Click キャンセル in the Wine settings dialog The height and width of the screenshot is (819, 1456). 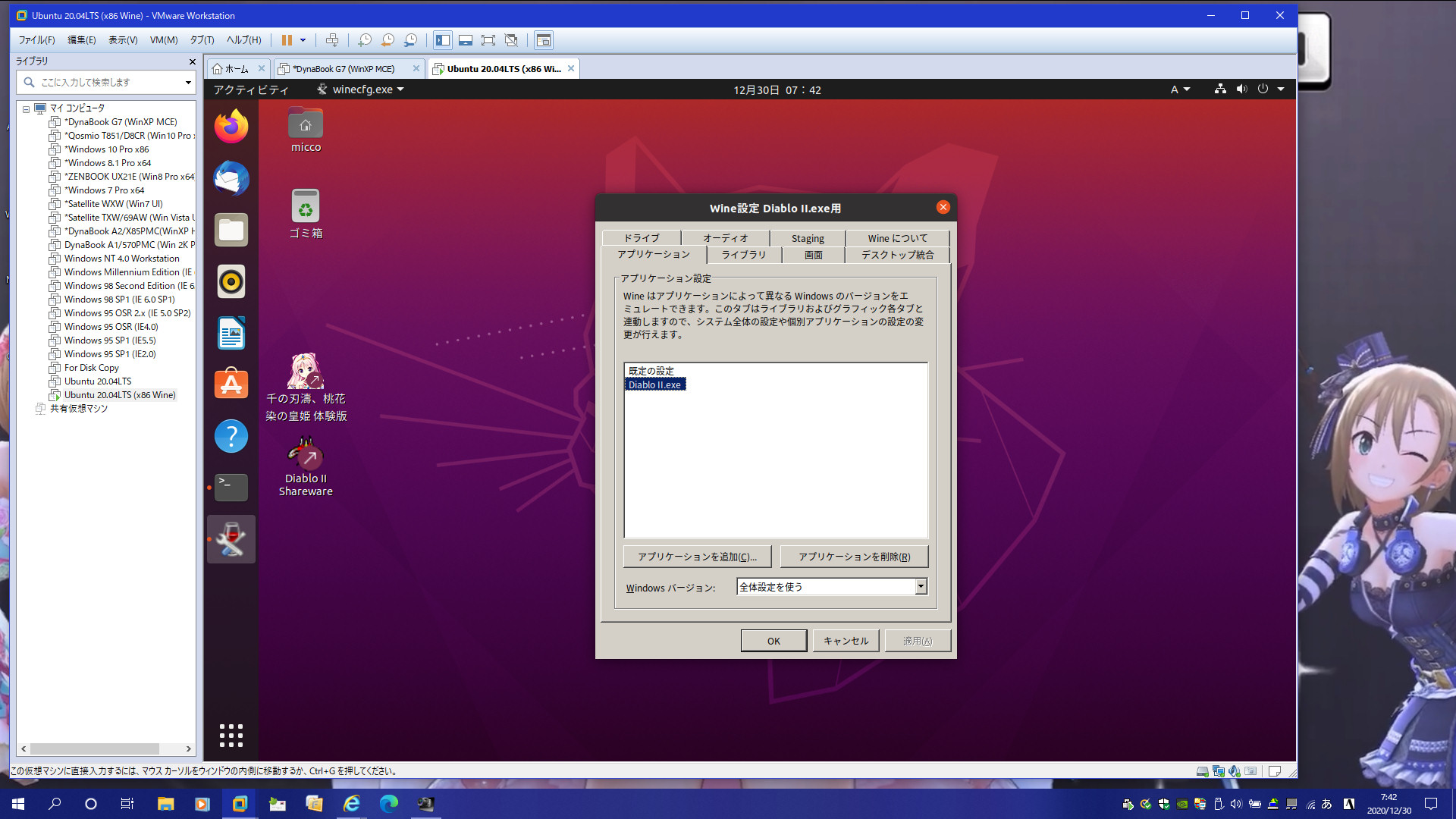846,641
